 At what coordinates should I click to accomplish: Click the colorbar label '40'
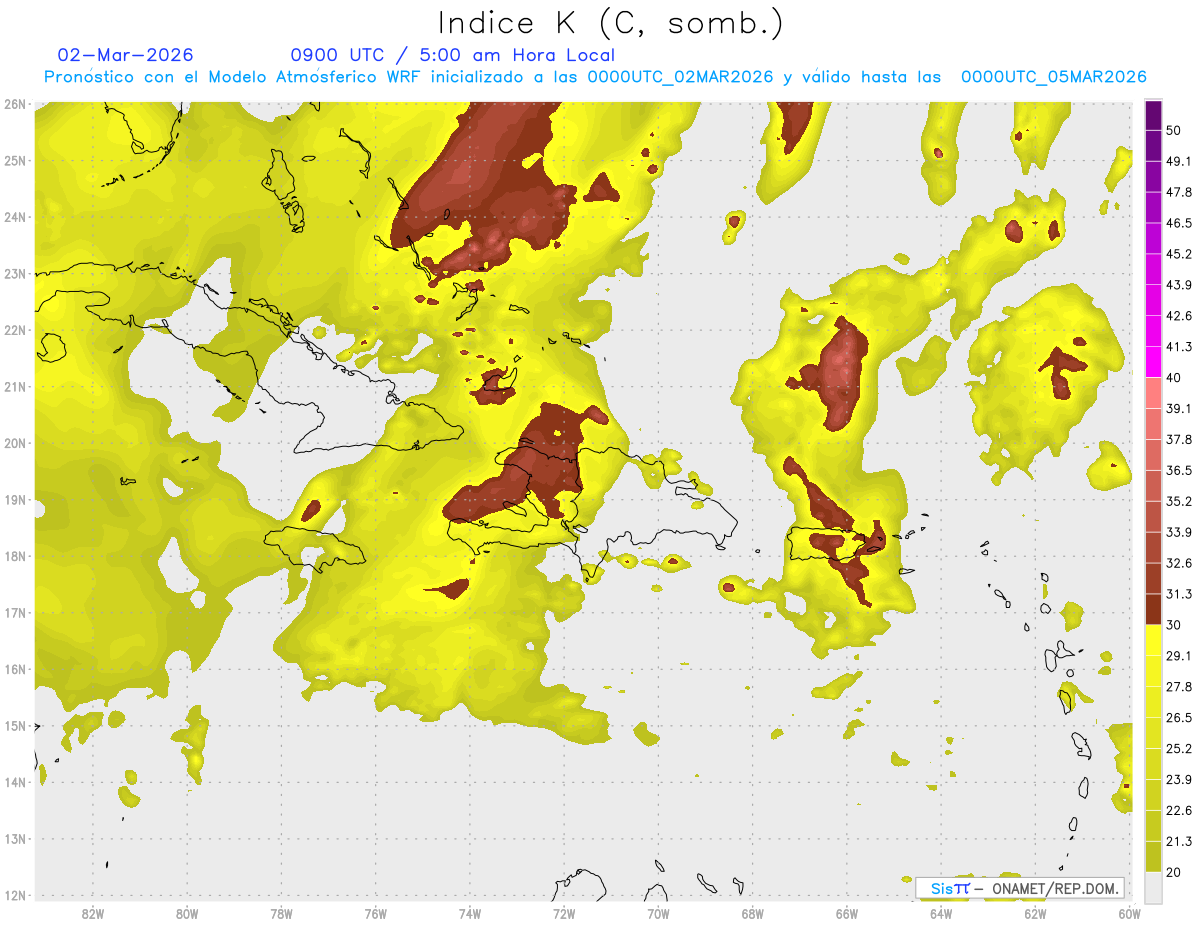(1174, 378)
